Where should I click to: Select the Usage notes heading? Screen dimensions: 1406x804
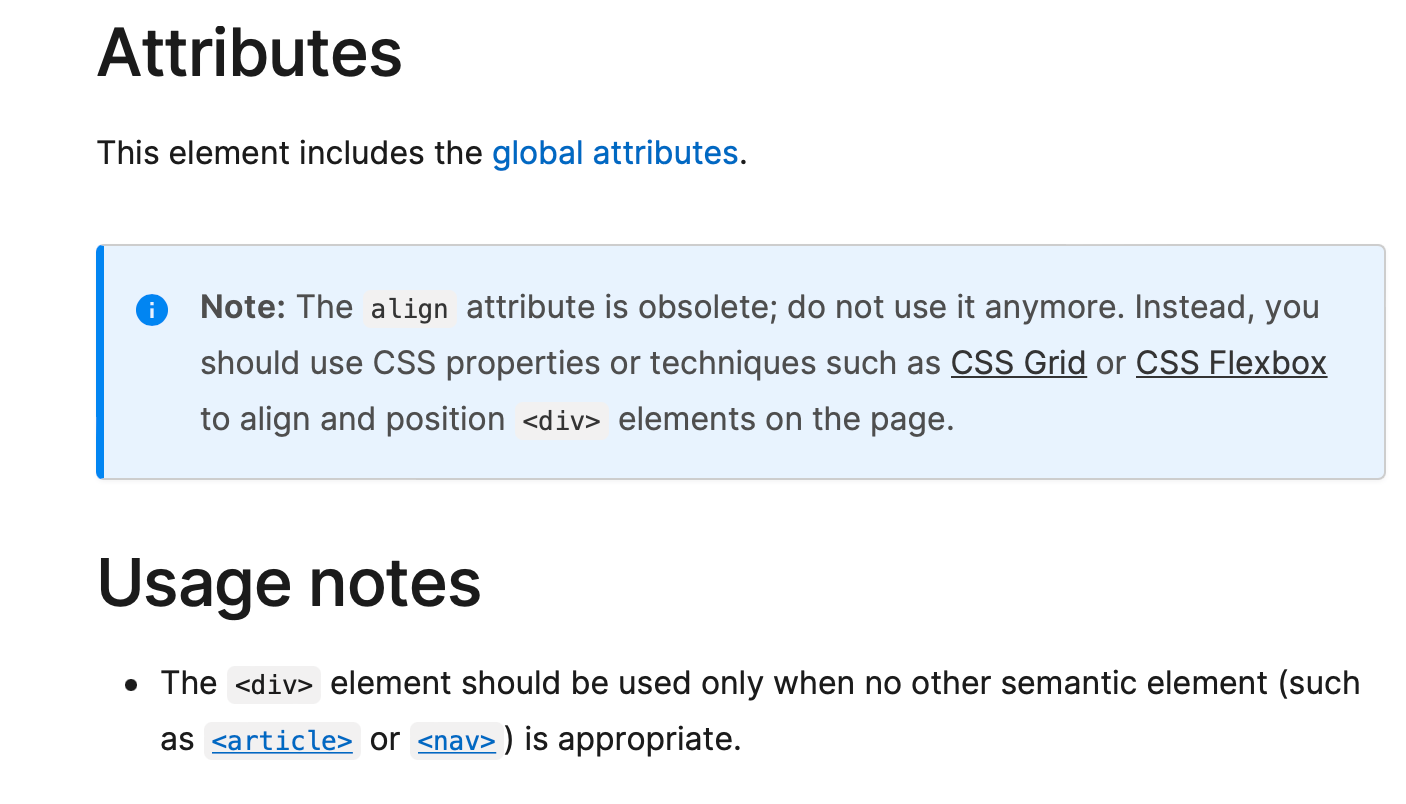click(x=289, y=583)
